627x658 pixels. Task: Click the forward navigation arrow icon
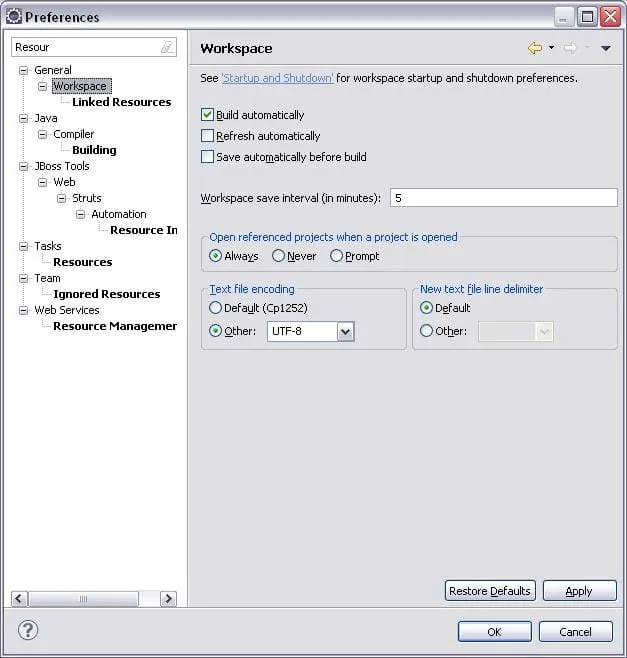click(x=570, y=48)
